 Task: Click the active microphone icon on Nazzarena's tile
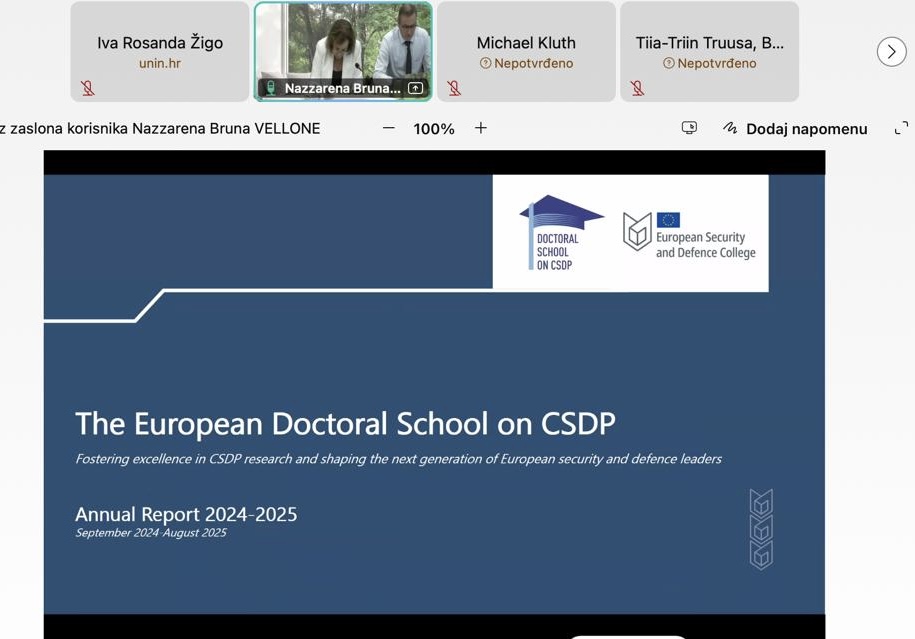[270, 88]
